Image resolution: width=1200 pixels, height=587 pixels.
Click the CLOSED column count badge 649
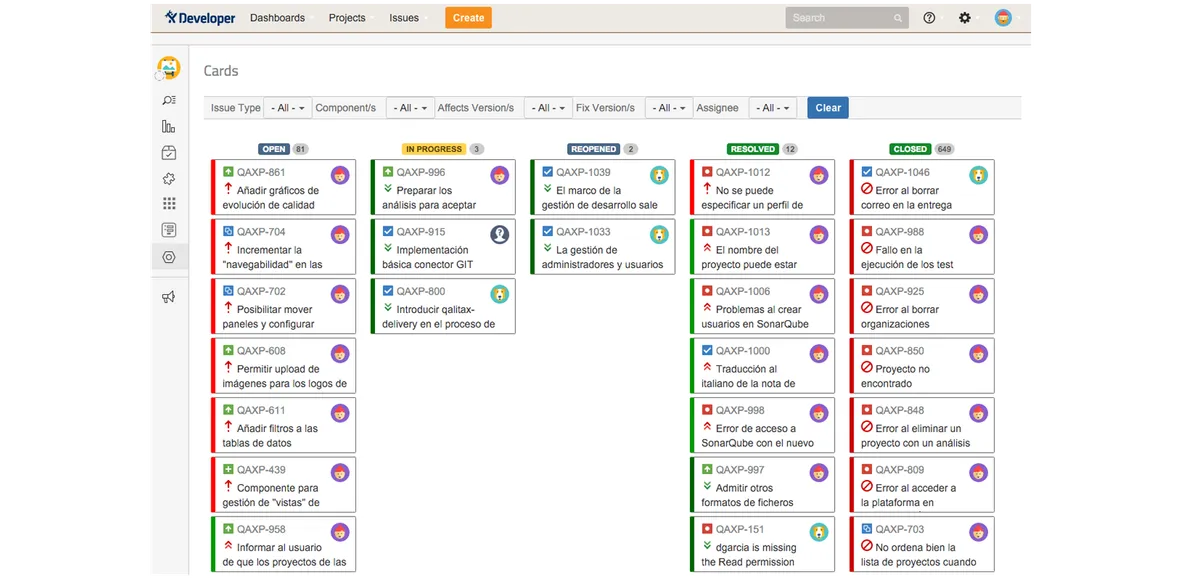[x=944, y=149]
